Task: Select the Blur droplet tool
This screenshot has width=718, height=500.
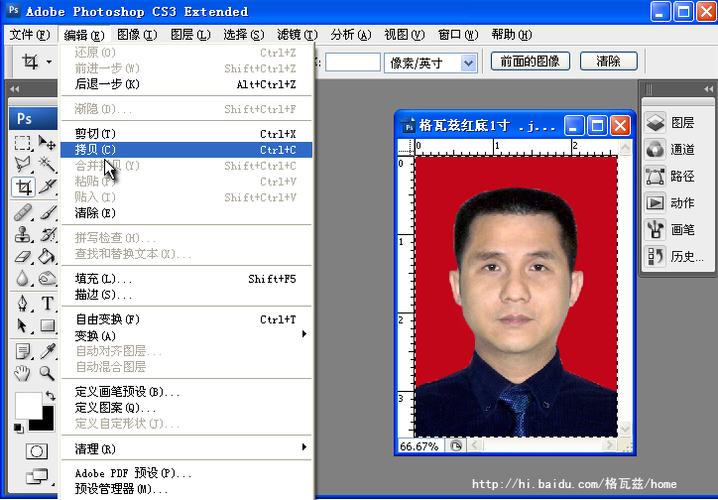Action: coord(22,278)
